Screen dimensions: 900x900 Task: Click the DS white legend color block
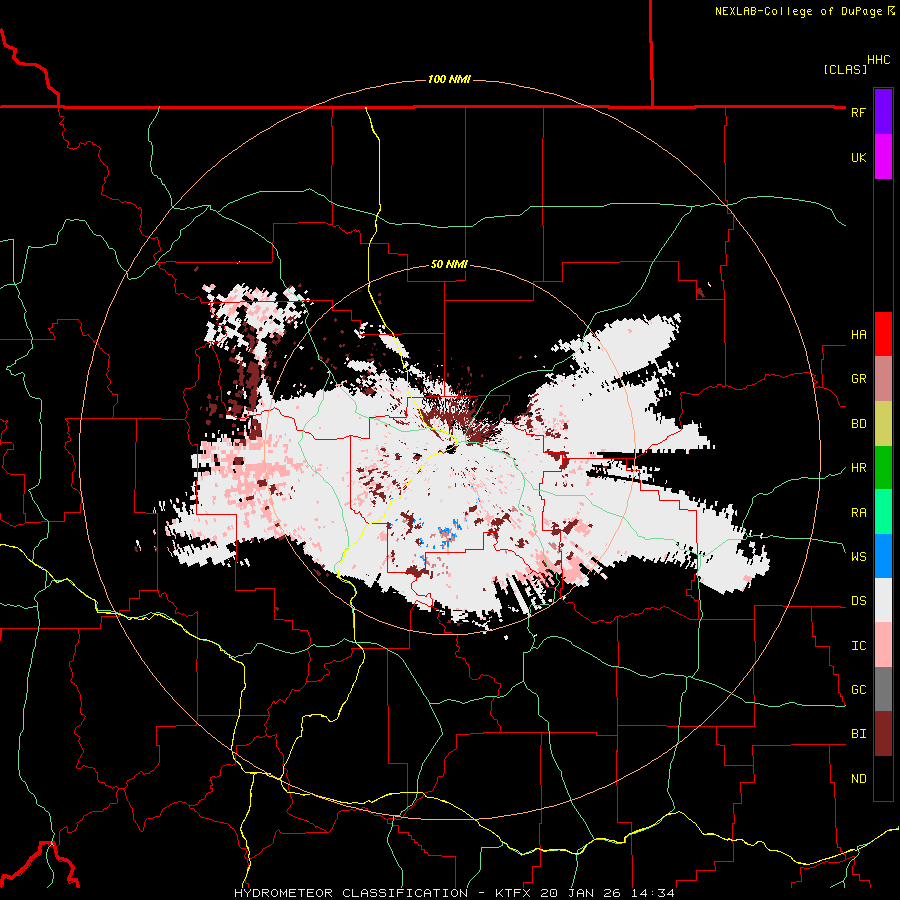pos(883,600)
